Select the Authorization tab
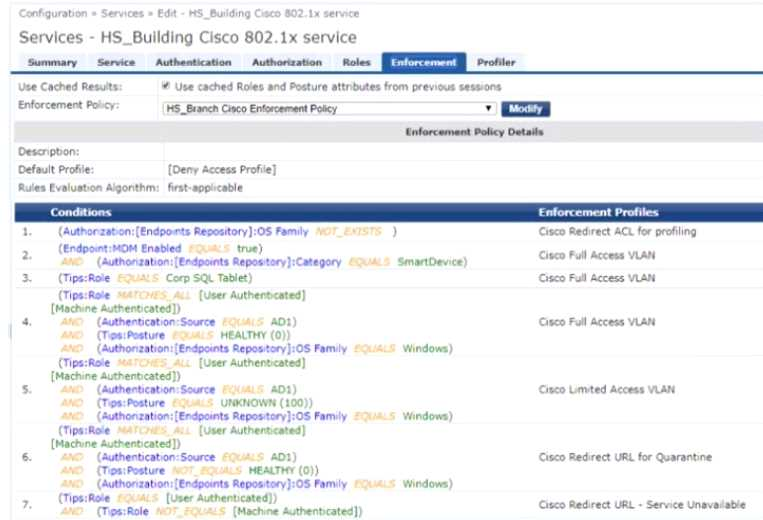Screen dimensions: 763x520 click(x=286, y=63)
